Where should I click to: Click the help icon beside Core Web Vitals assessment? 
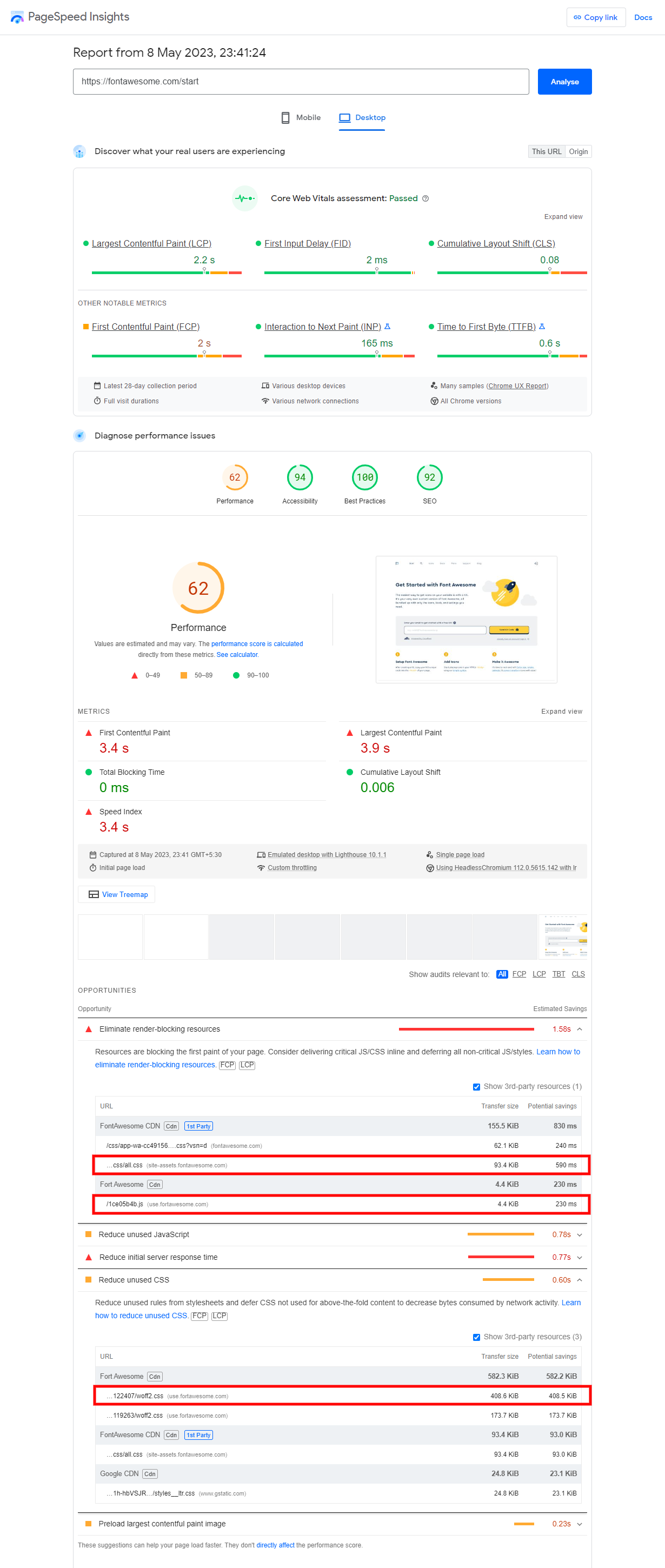pyautogui.click(x=425, y=198)
